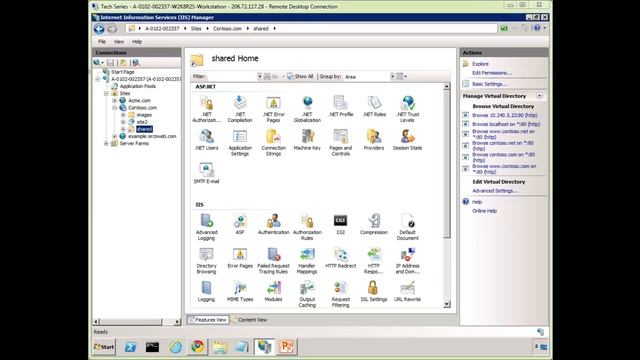The width and height of the screenshot is (640, 360).
Task: Open .NET Users feature
Action: [207, 140]
